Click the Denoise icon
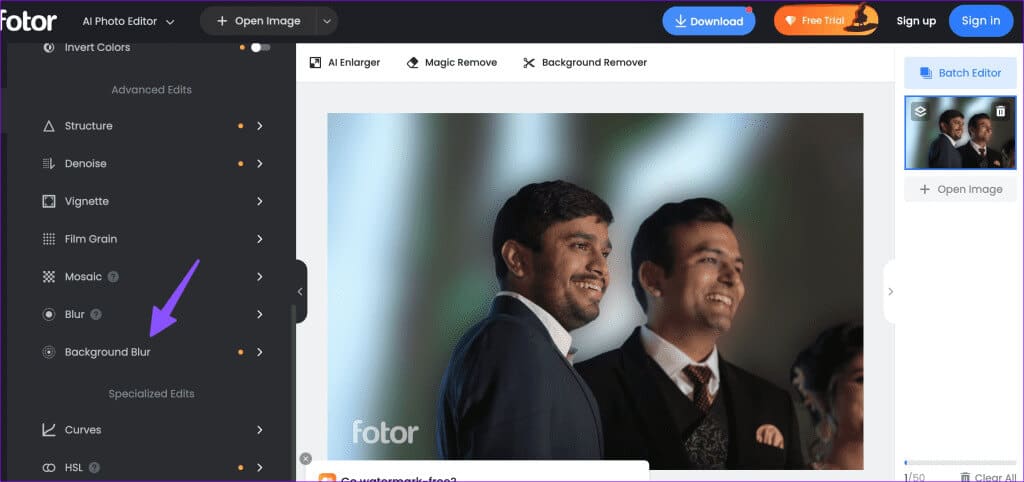 [48, 163]
